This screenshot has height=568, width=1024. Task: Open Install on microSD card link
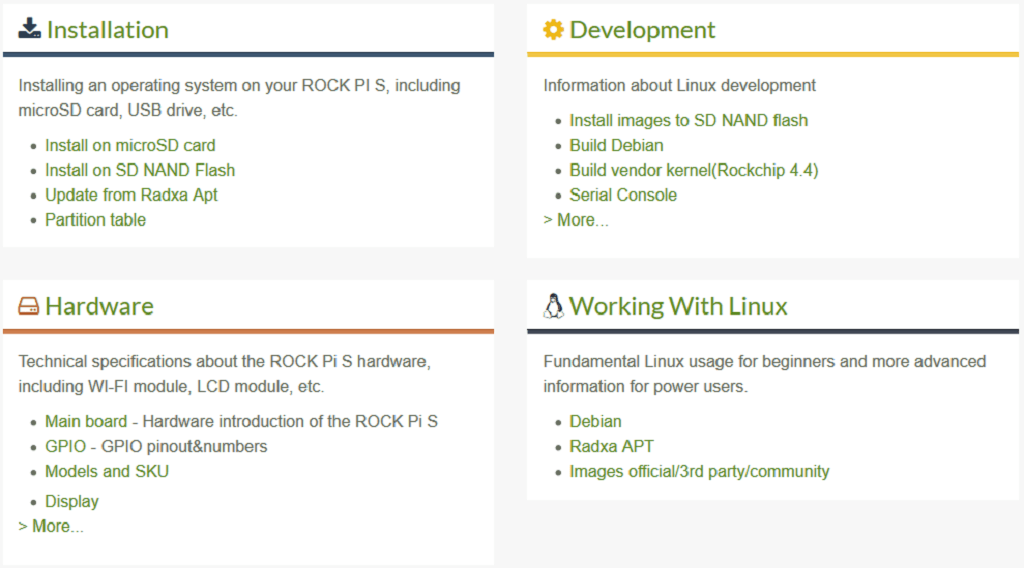pos(130,145)
